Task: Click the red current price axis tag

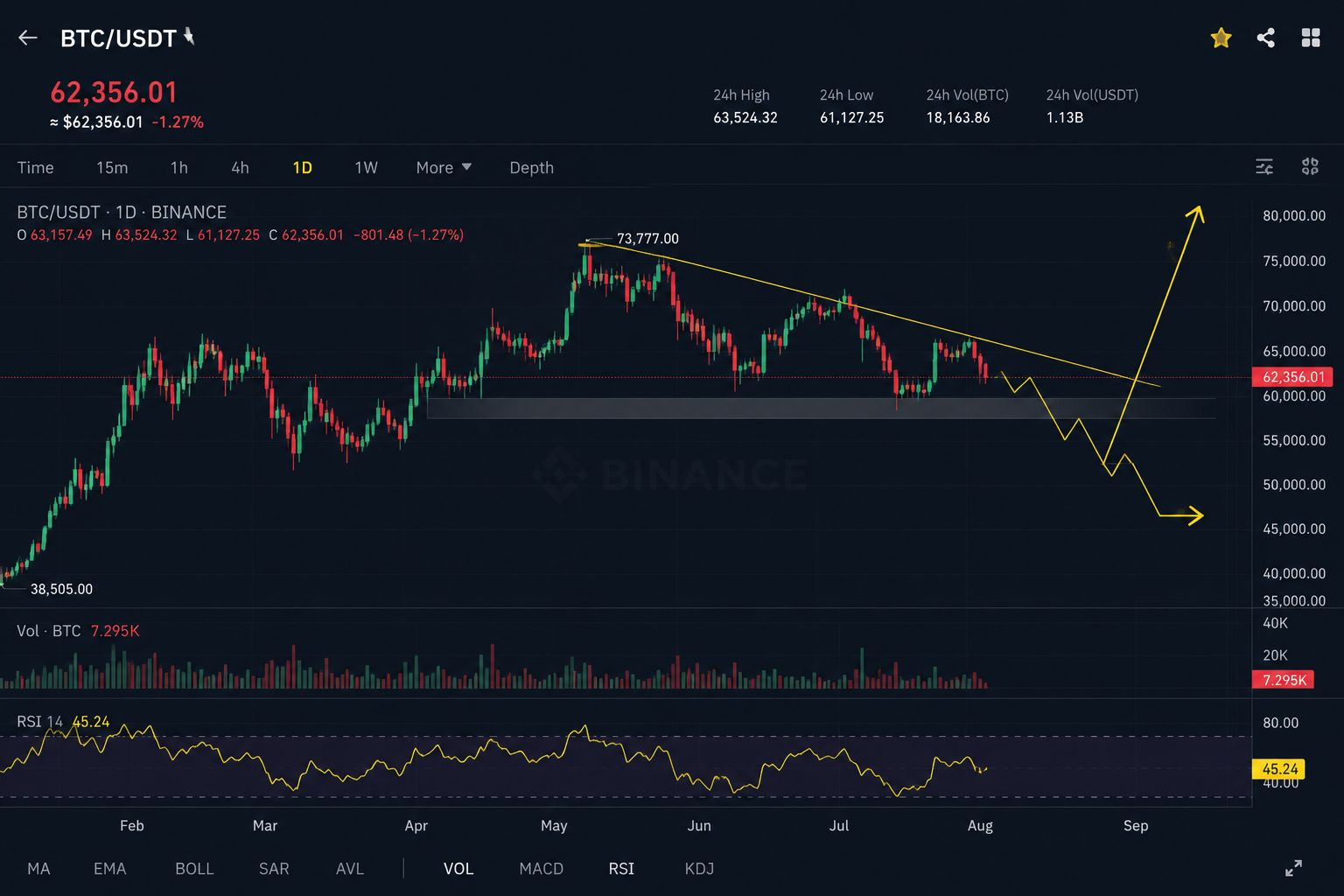Action: [1292, 377]
